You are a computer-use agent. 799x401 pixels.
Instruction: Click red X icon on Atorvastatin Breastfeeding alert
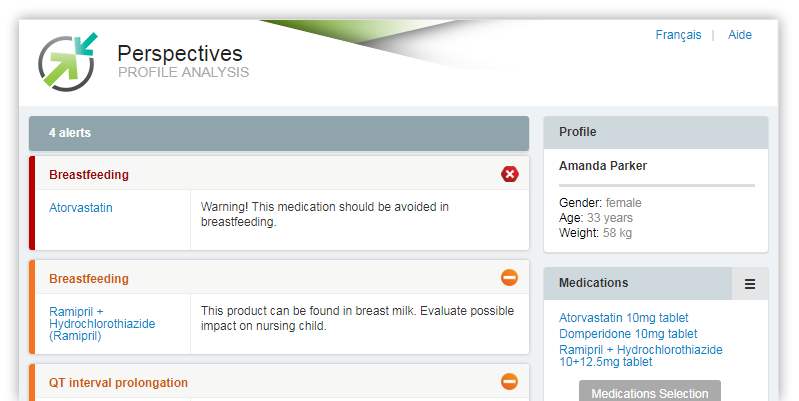[x=510, y=174]
